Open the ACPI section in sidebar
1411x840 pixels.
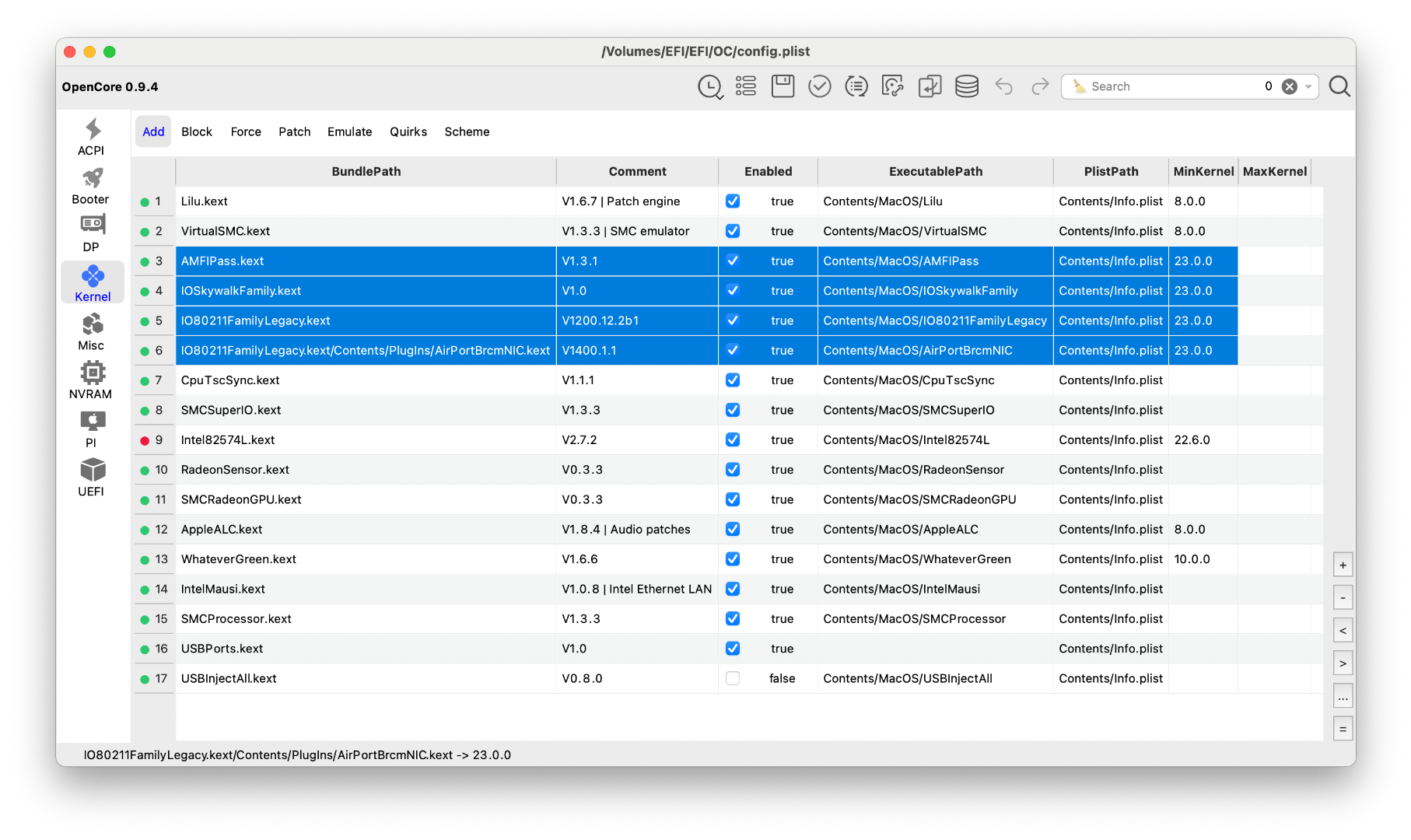(91, 137)
